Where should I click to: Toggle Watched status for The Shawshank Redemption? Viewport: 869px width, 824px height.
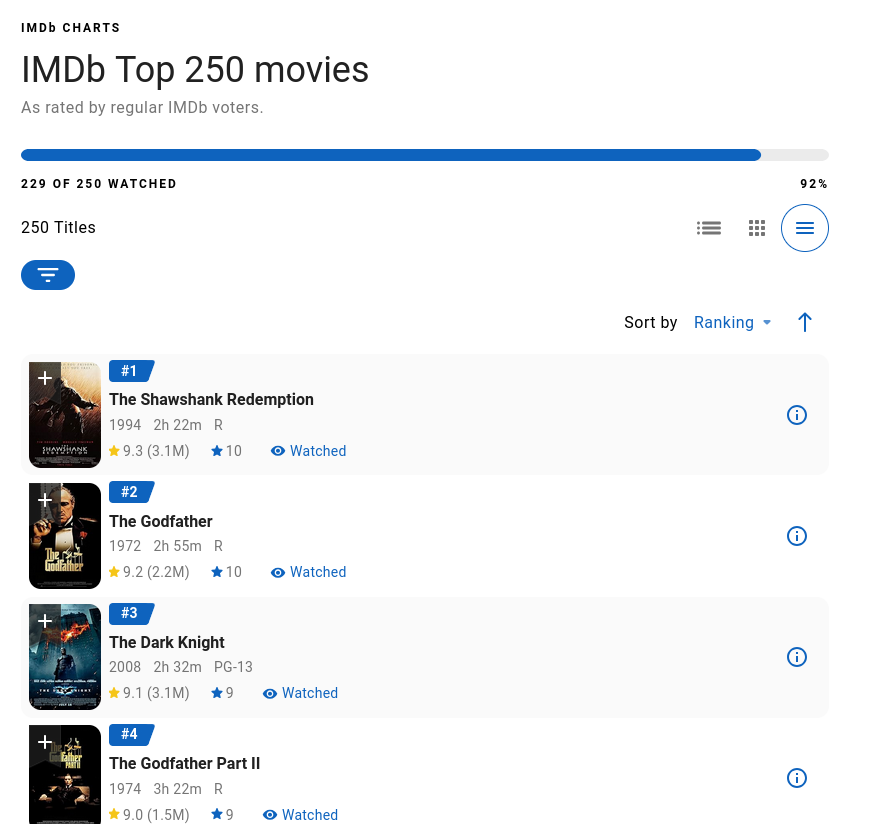pyautogui.click(x=308, y=451)
